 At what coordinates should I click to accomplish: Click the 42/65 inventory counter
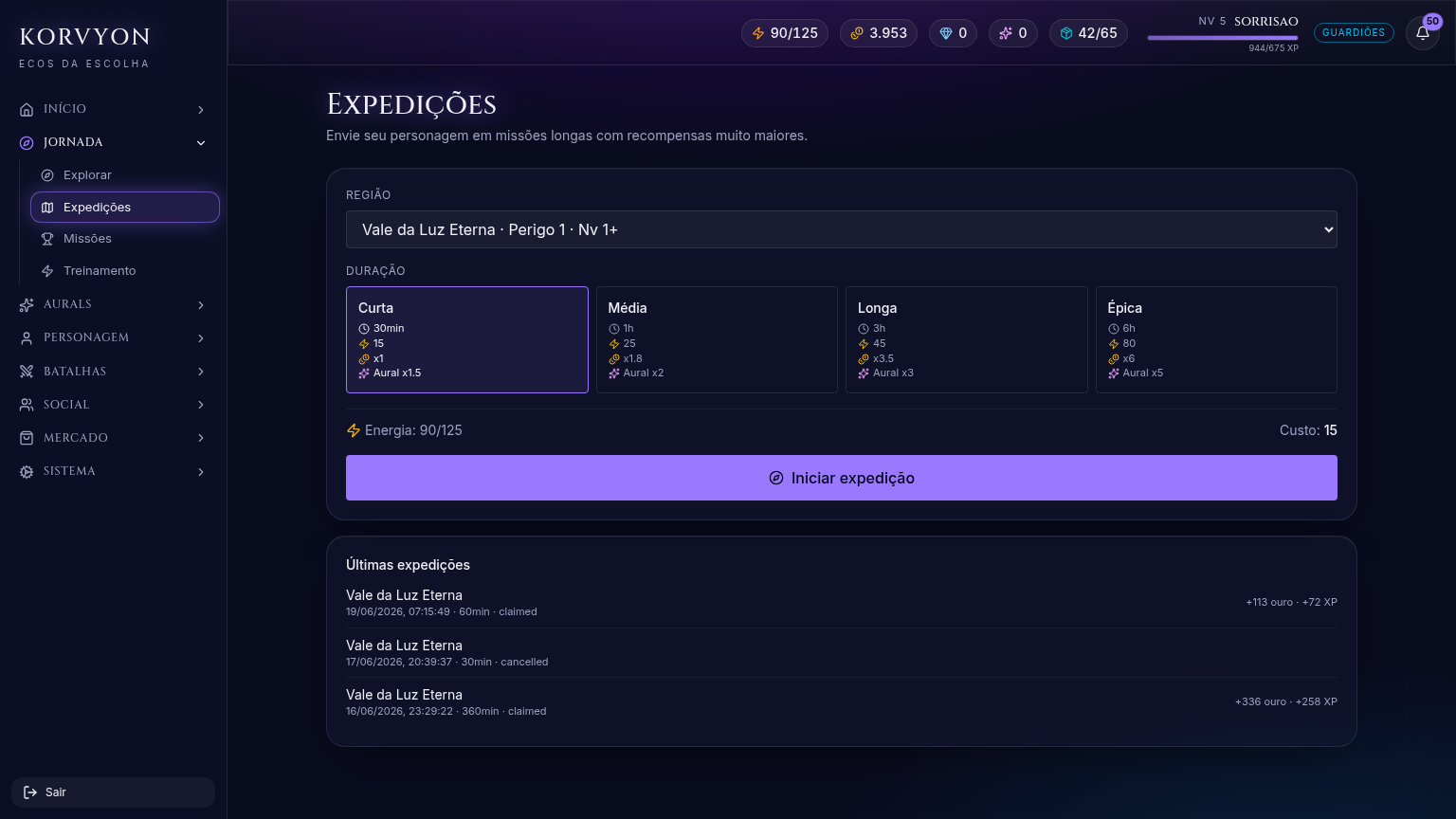pyautogui.click(x=1088, y=33)
